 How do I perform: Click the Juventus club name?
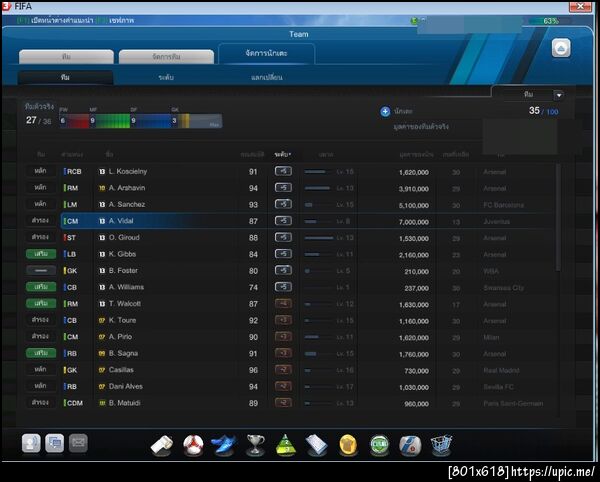(x=496, y=221)
